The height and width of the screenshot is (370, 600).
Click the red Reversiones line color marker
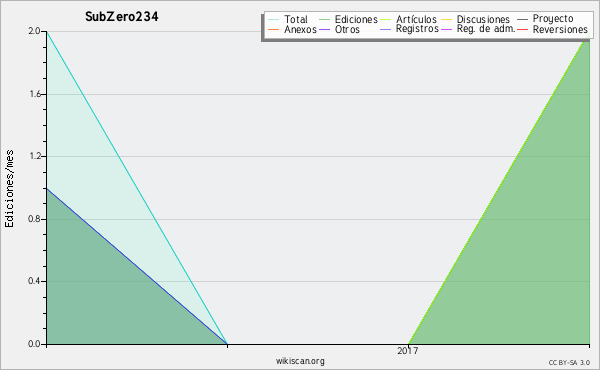coord(522,29)
